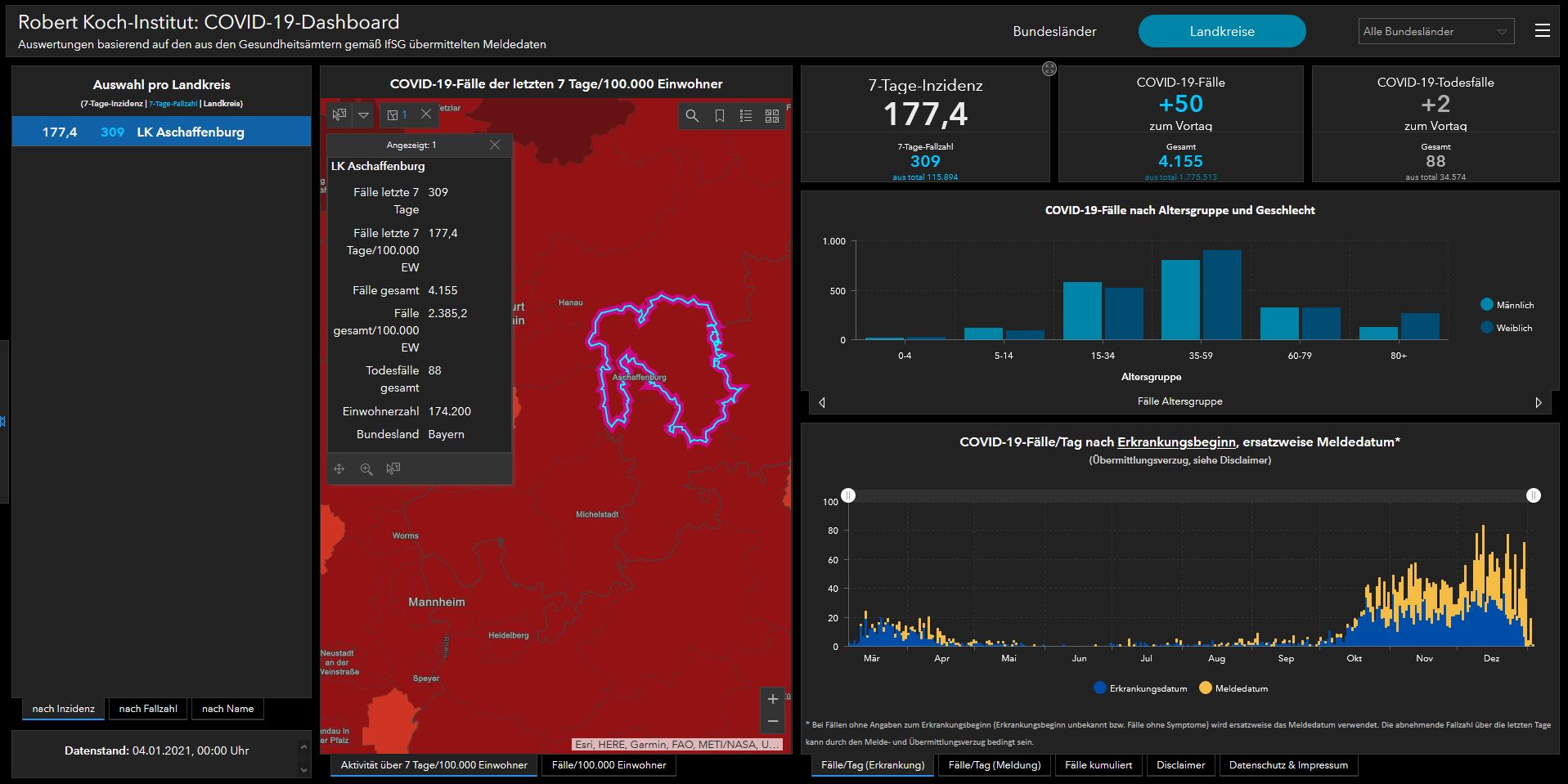Switch to the Fälle kumuliert tab
Screen dimensions: 1568x784
click(1098, 765)
